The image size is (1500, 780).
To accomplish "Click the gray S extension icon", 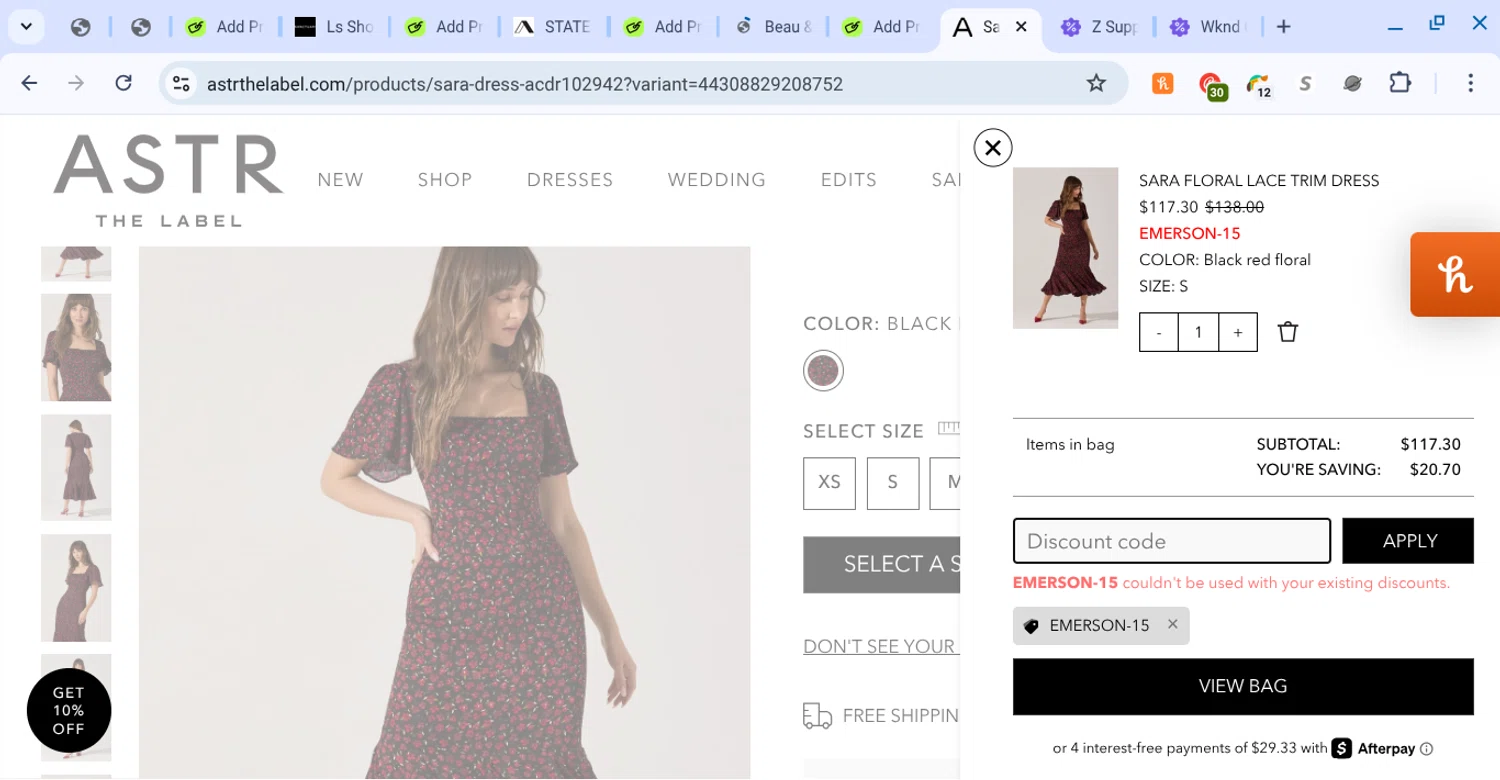I will (x=1305, y=84).
